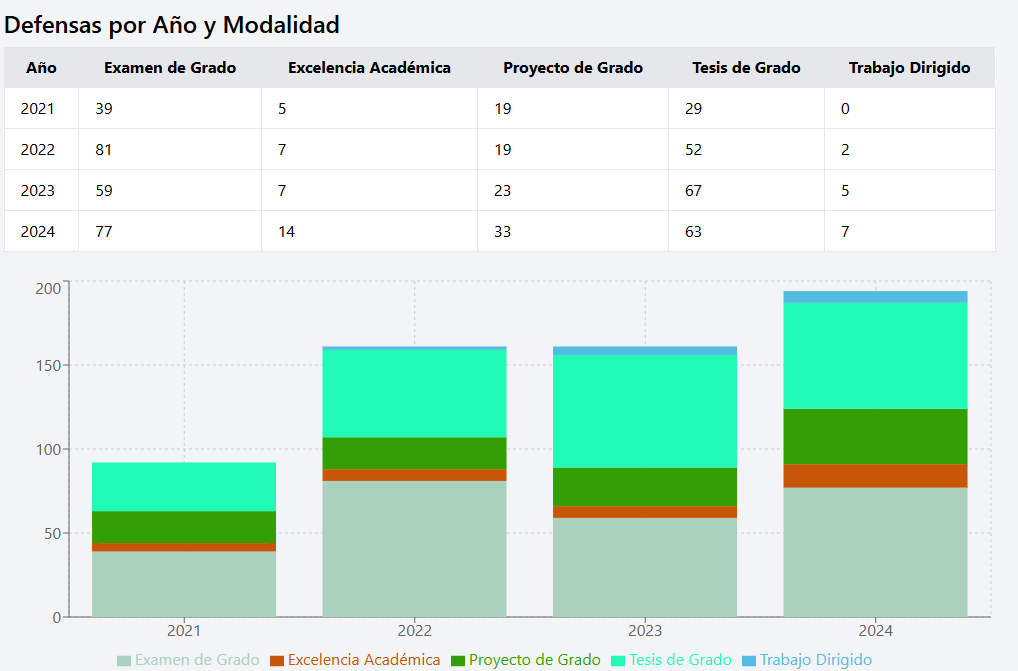Click the Excelencia Académica column header
Viewport: 1018px width, 671px height.
pyautogui.click(x=369, y=67)
